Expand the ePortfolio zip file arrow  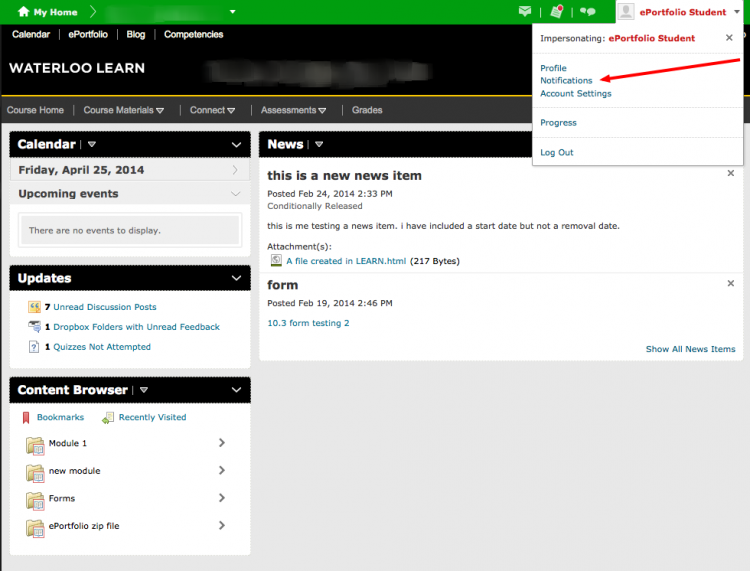click(x=221, y=525)
